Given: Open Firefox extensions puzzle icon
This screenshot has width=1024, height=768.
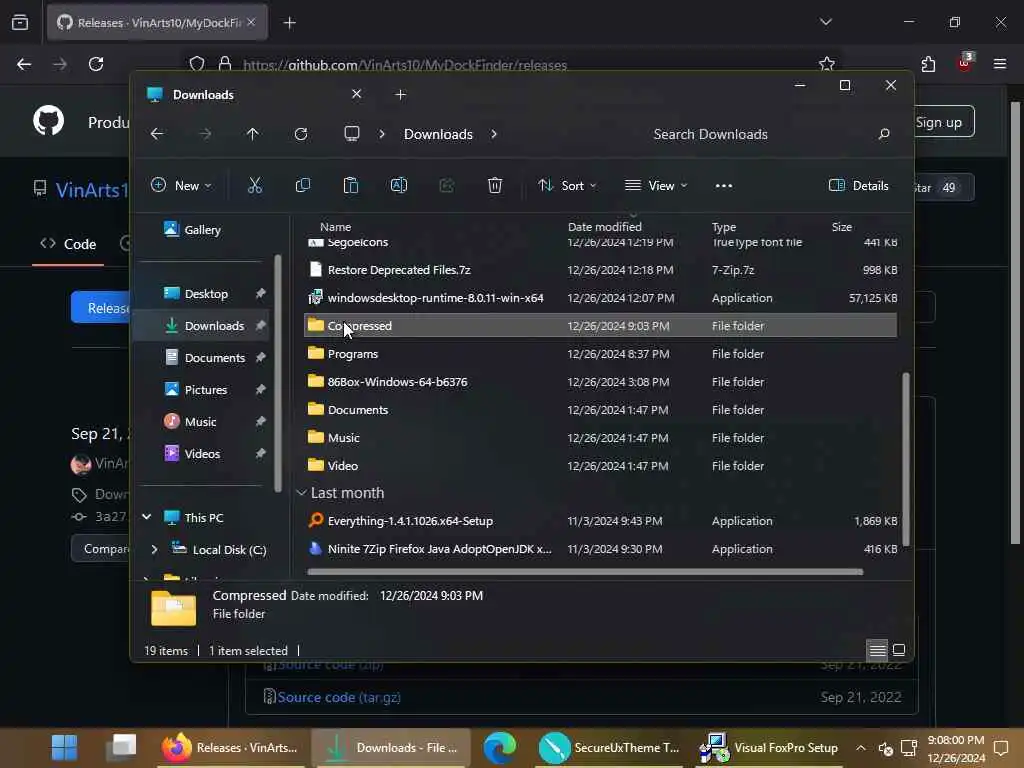Looking at the screenshot, I should pyautogui.click(x=928, y=64).
